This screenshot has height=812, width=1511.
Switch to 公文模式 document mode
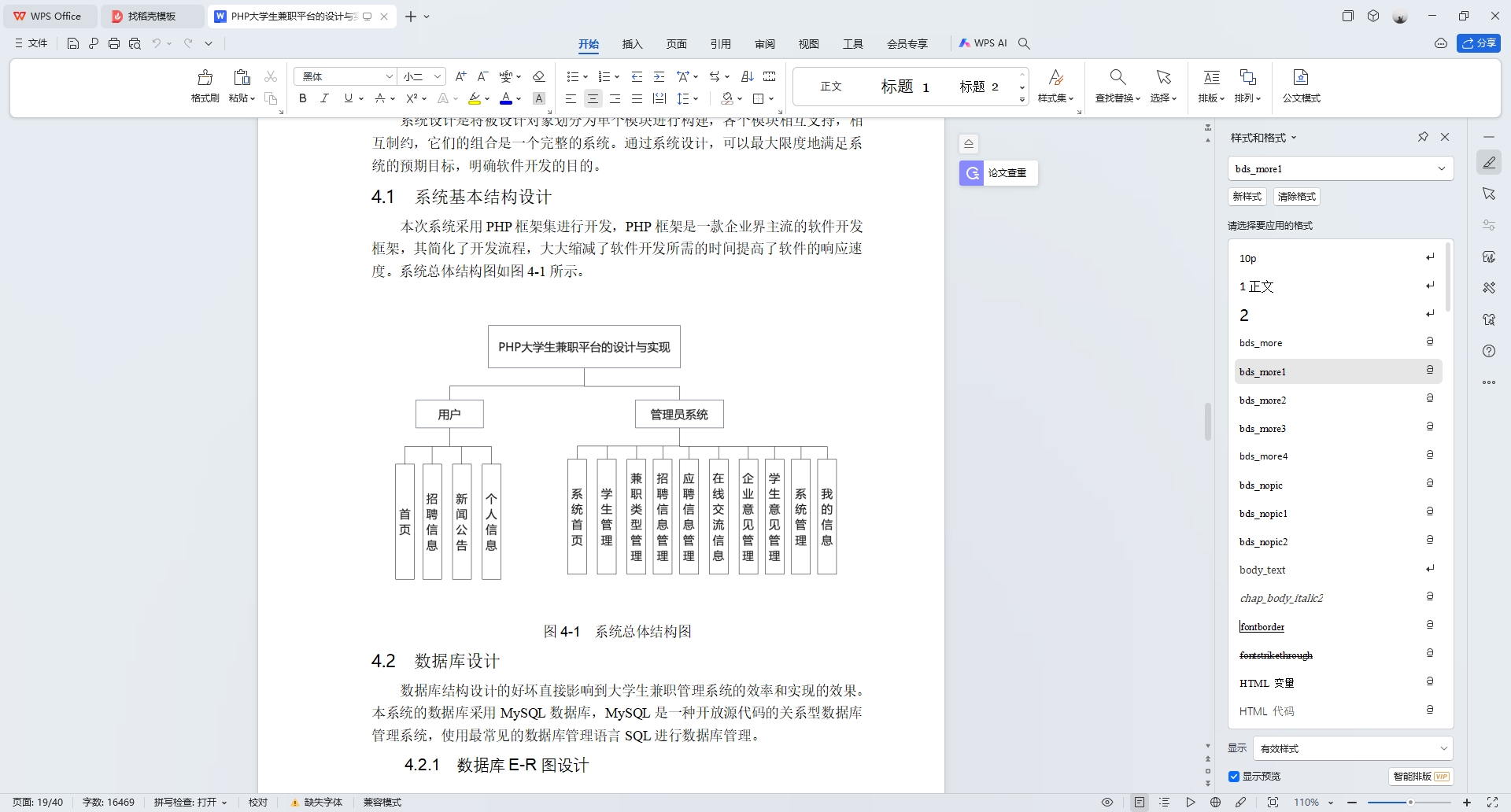(1302, 86)
